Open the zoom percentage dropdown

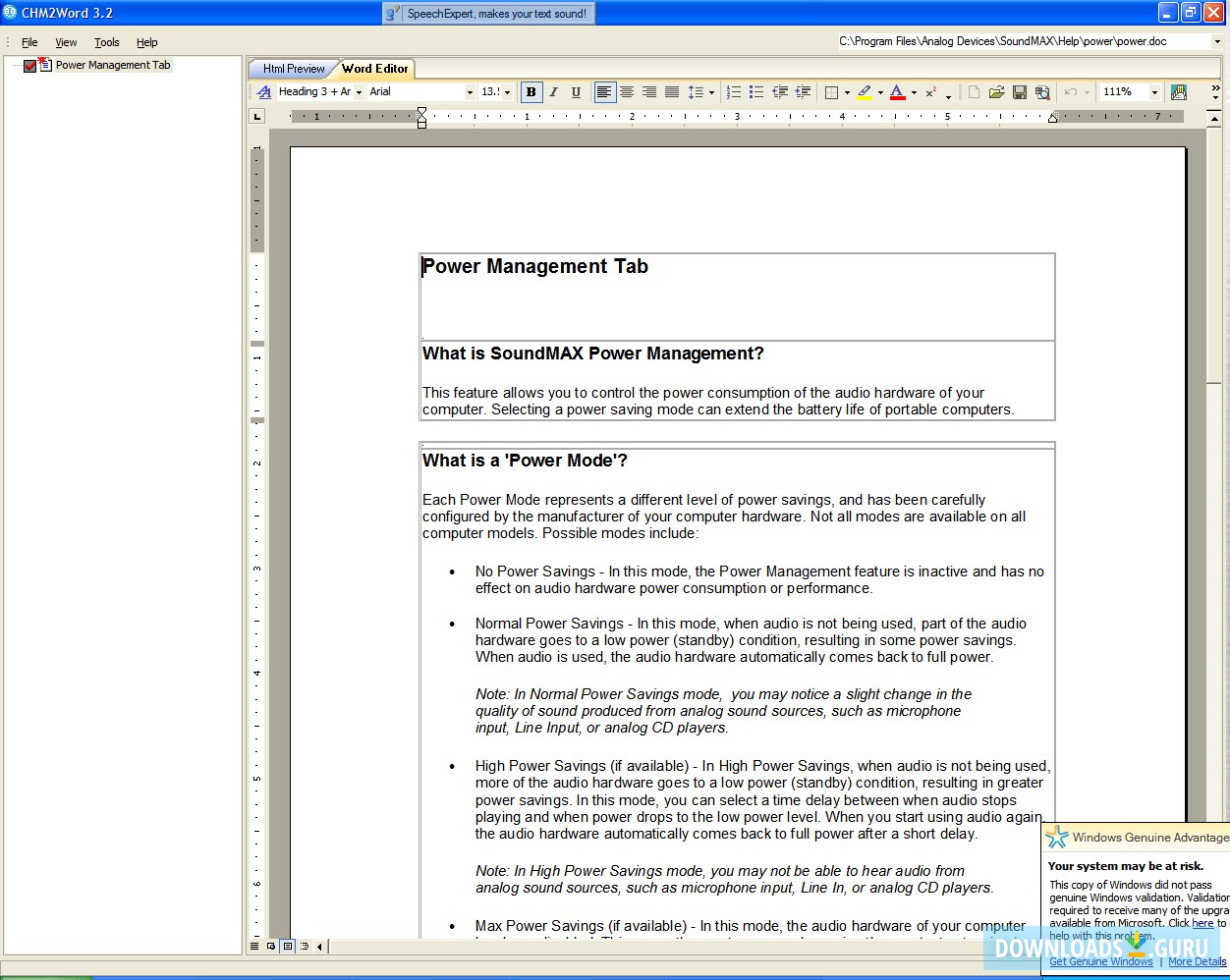1154,91
